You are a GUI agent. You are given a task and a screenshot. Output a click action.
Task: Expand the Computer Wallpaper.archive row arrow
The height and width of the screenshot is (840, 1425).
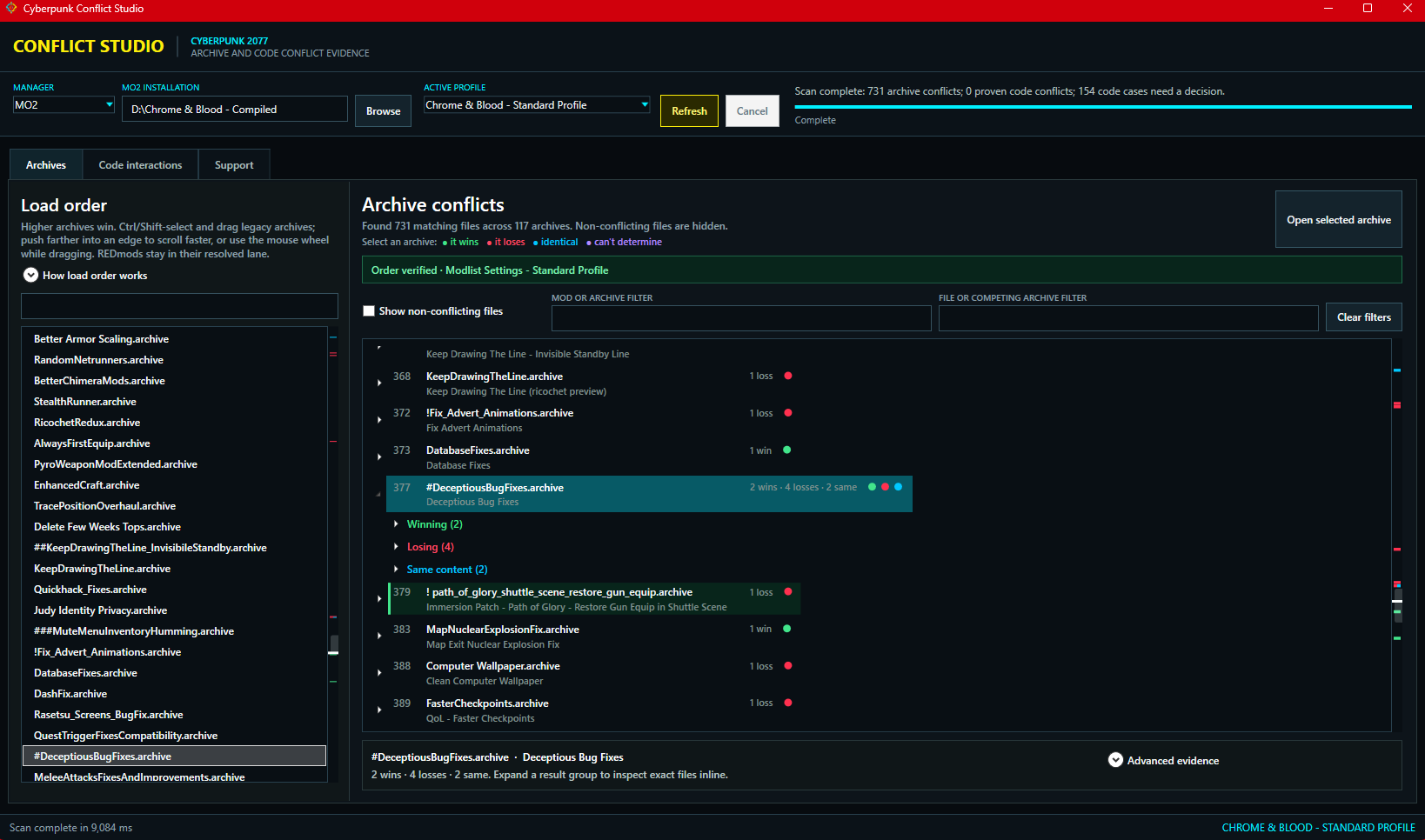[379, 673]
